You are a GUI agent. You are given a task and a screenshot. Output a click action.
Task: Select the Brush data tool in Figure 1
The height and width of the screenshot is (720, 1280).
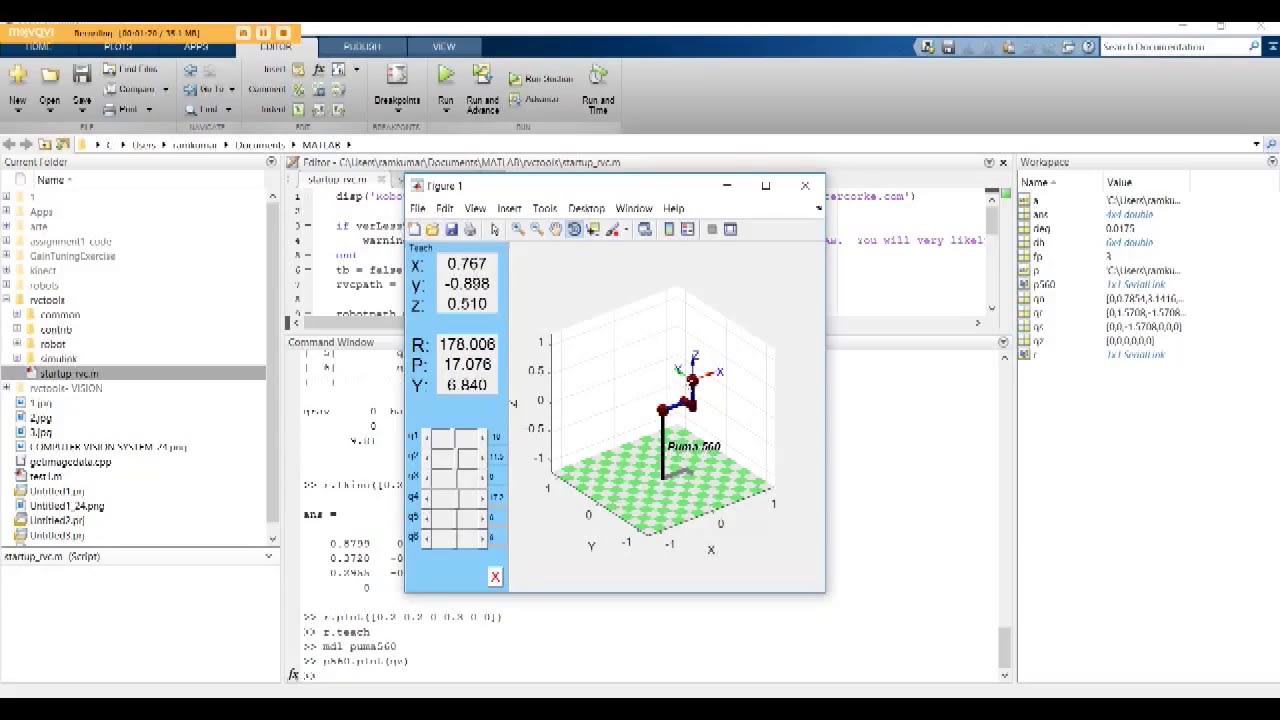(613, 229)
